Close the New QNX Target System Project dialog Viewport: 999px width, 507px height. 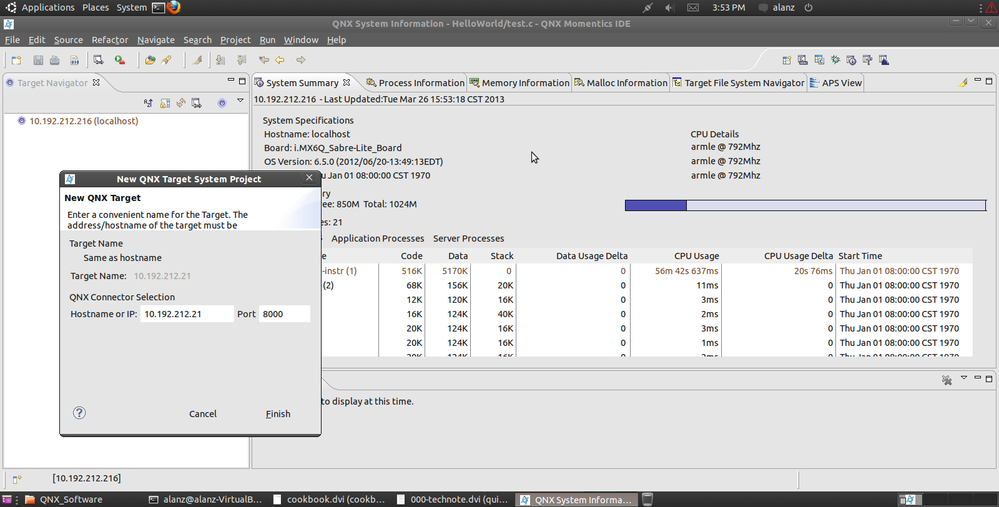(x=310, y=178)
